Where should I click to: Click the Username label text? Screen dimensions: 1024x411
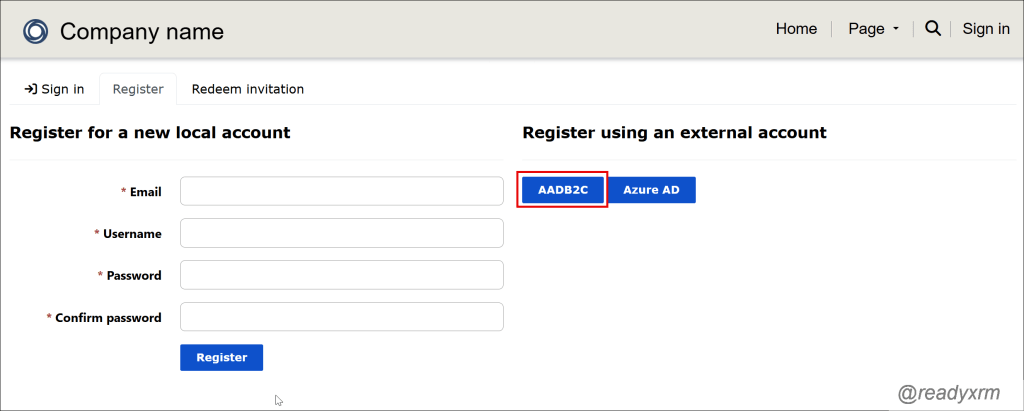click(132, 234)
